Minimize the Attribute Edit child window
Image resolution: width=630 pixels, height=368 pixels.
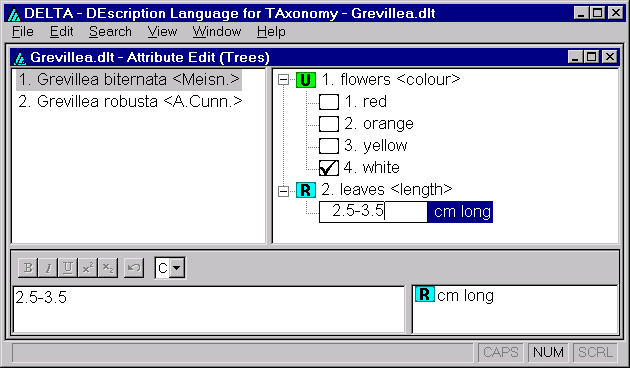[x=576, y=57]
